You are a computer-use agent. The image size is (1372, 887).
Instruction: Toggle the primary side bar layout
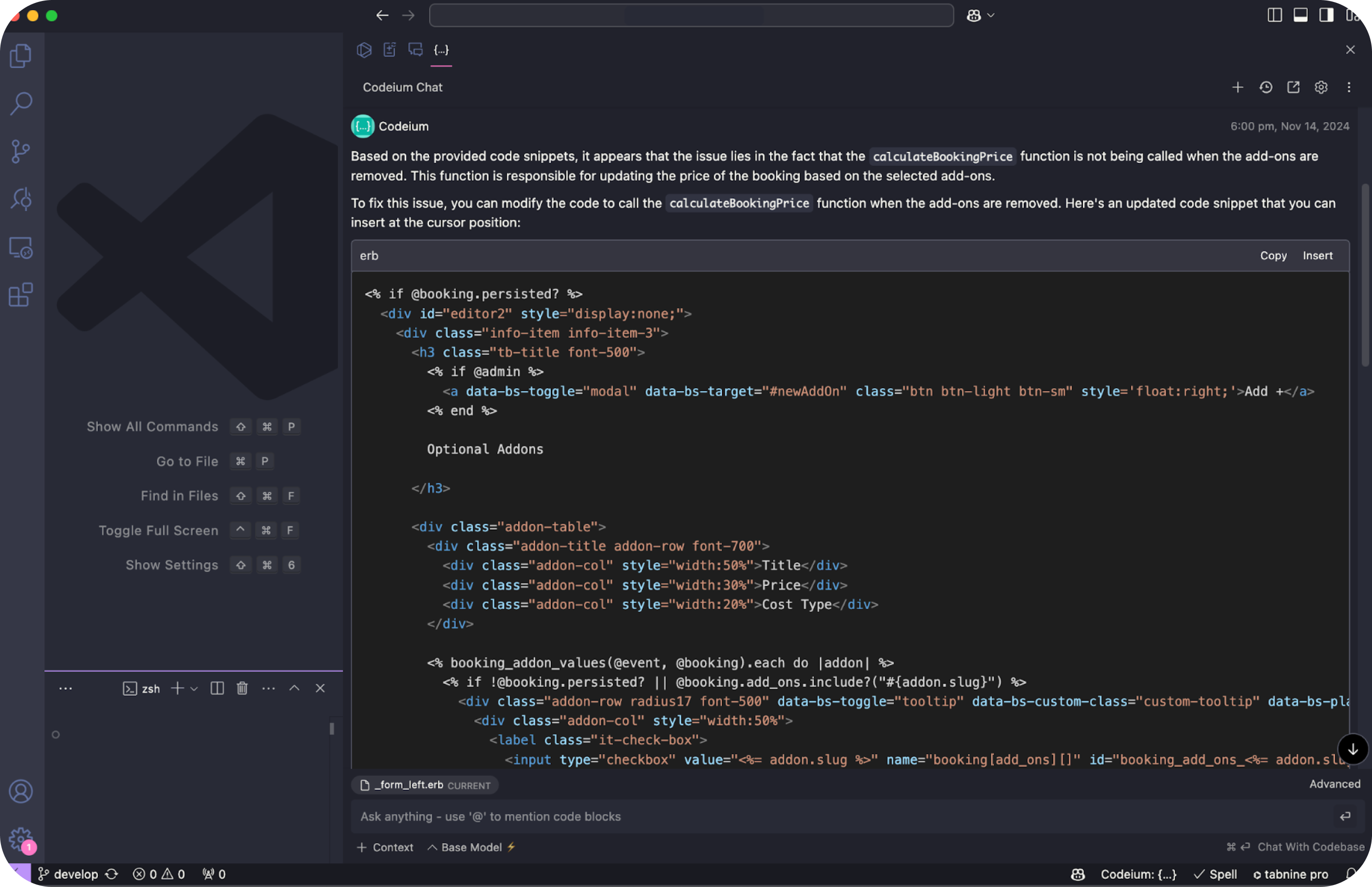[1275, 15]
